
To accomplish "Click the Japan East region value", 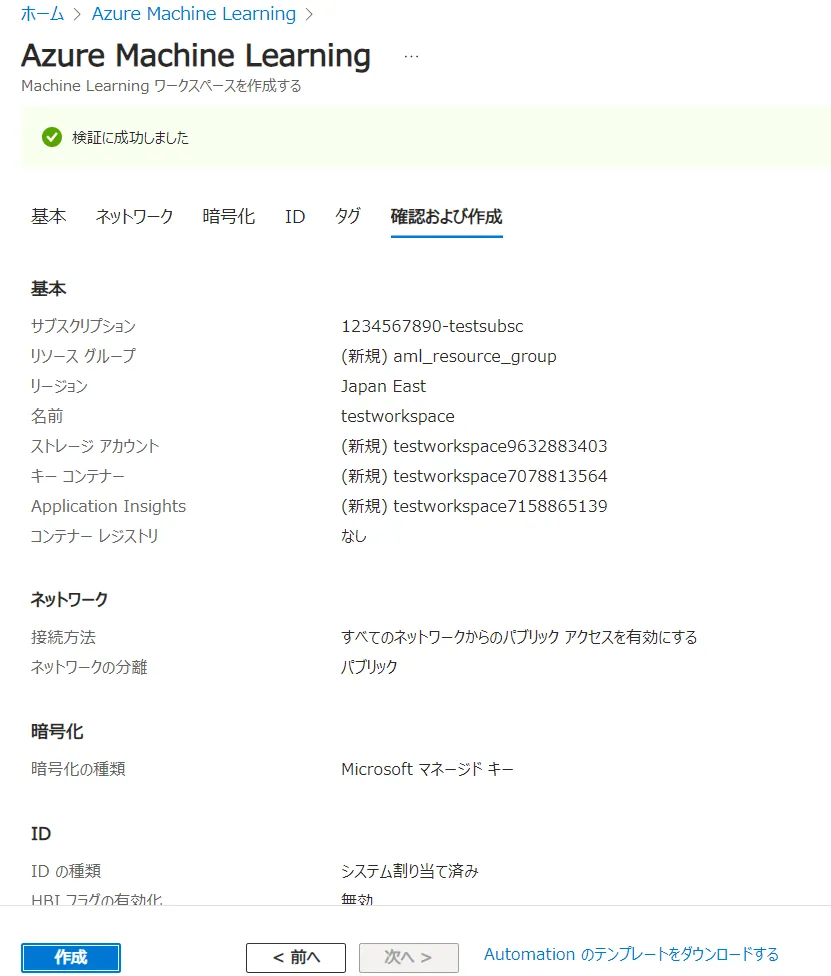I will (x=383, y=386).
